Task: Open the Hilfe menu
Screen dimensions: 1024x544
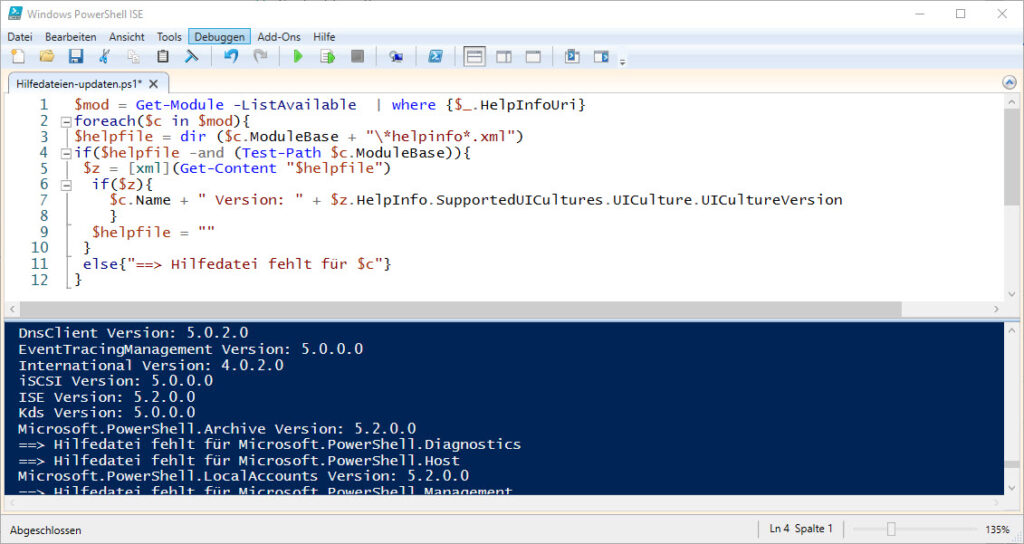Action: pyautogui.click(x=324, y=37)
